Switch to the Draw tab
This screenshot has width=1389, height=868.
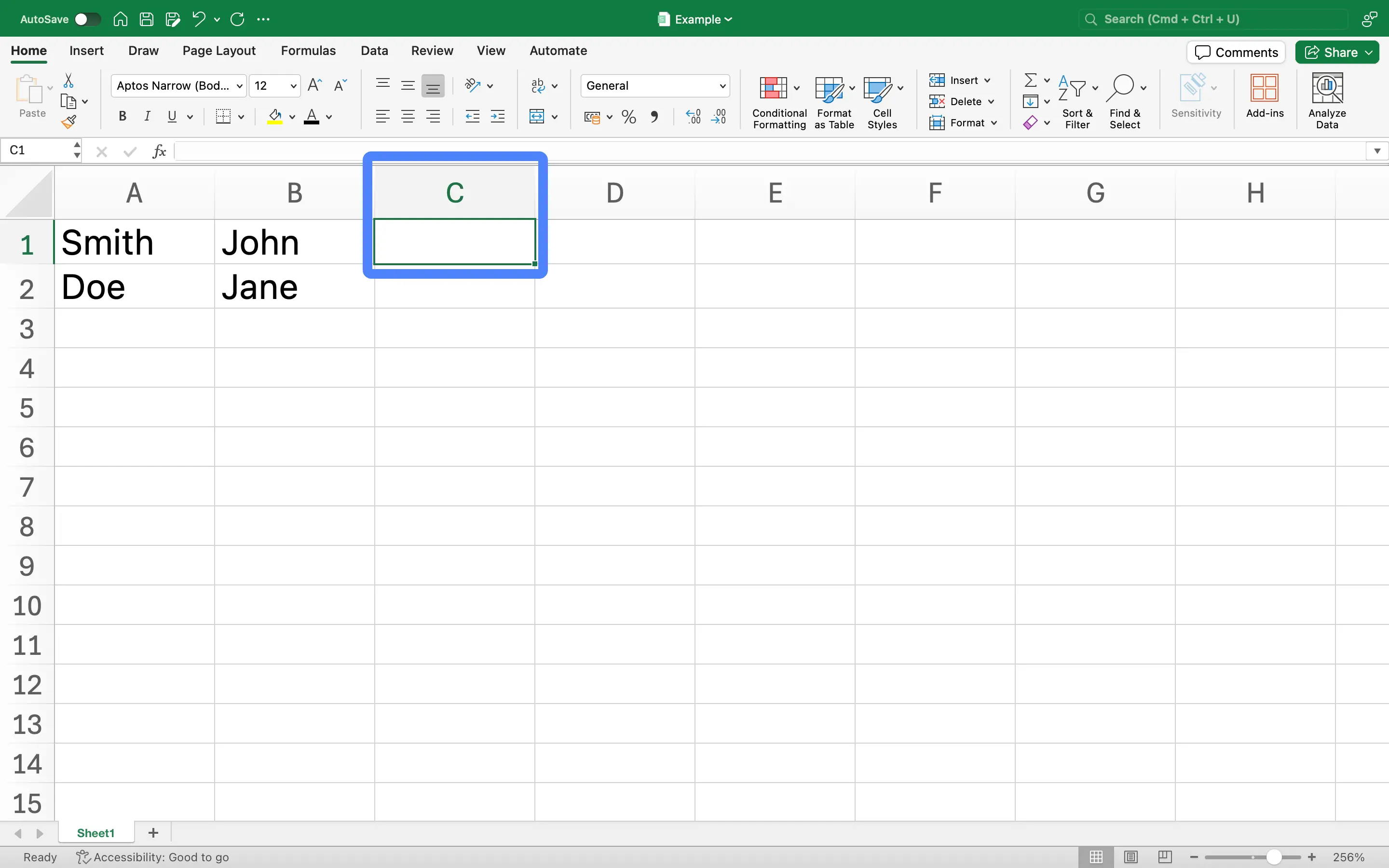pos(144,51)
